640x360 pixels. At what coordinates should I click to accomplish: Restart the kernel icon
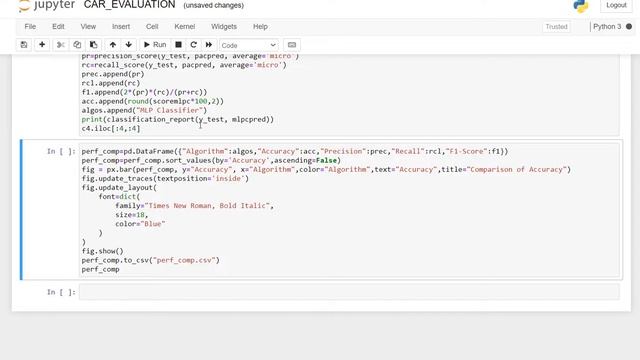193,45
